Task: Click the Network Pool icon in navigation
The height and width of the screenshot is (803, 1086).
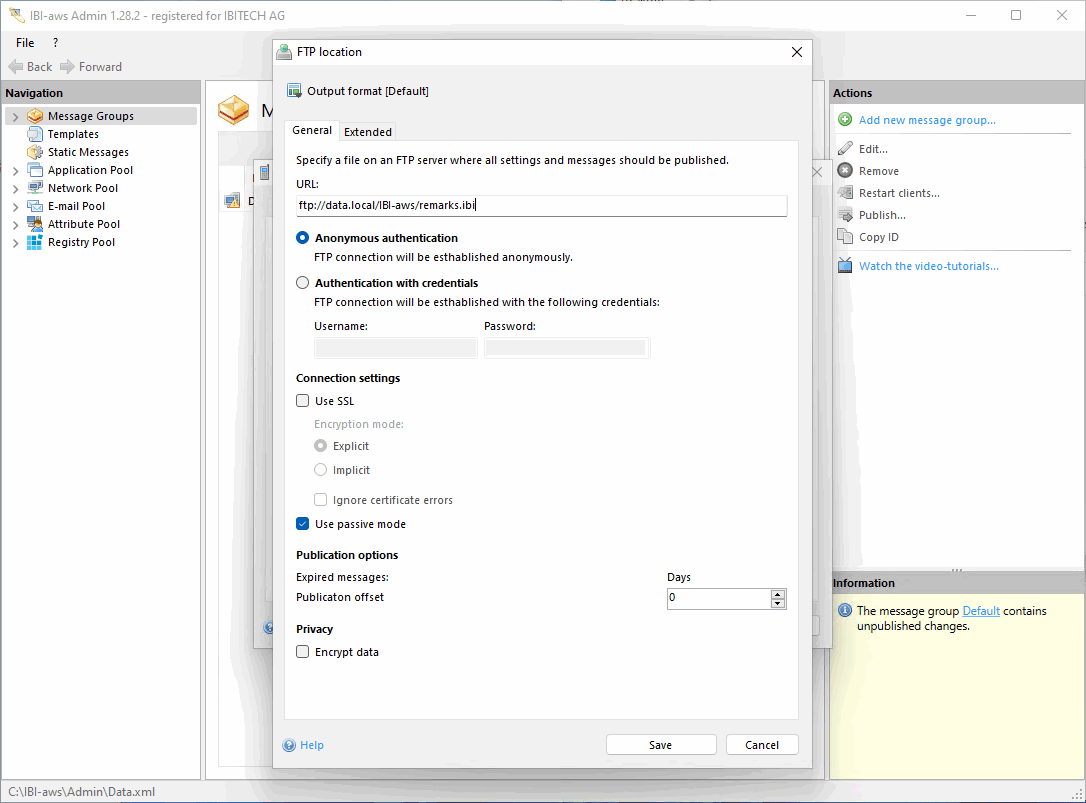Action: tap(35, 188)
